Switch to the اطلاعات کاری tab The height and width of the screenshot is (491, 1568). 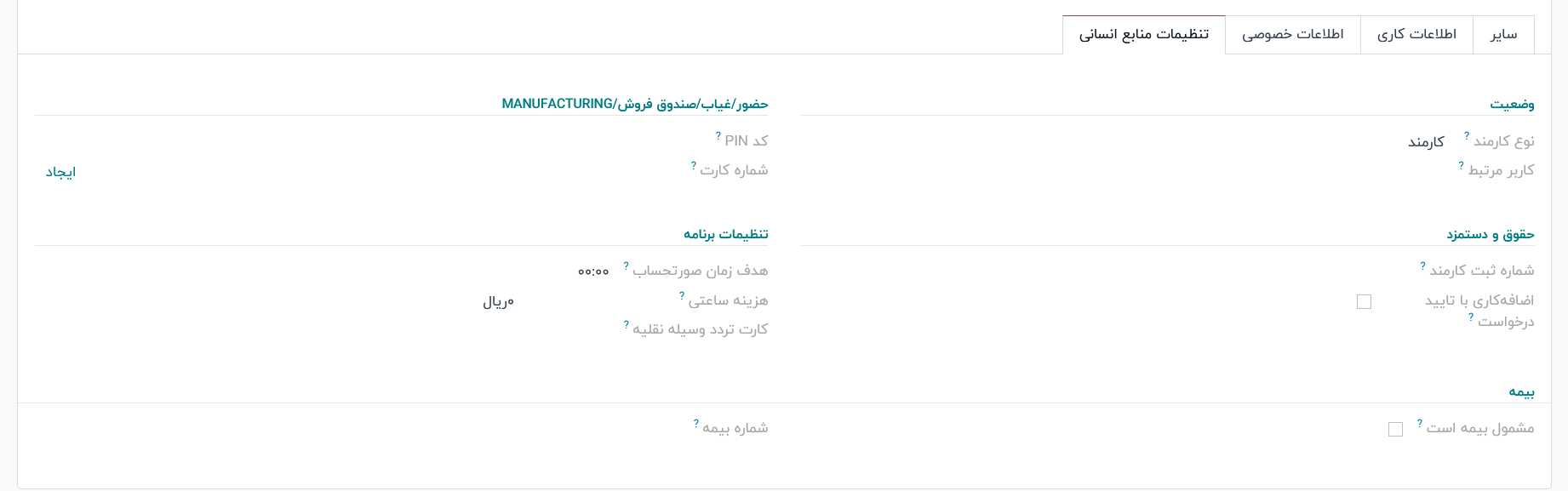pos(1416,35)
